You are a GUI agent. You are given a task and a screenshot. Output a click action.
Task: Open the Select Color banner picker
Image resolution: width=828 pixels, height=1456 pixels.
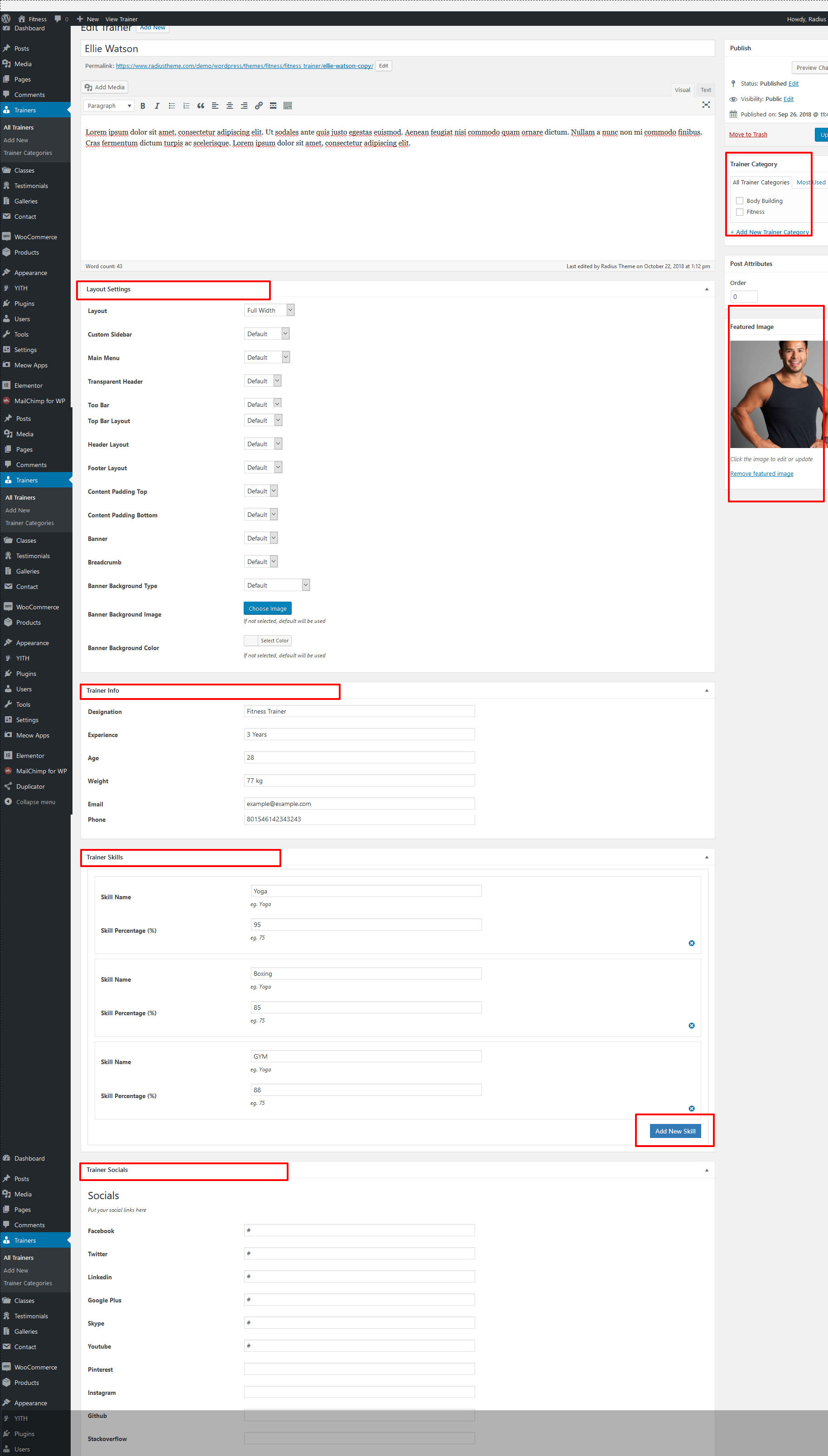pos(268,641)
